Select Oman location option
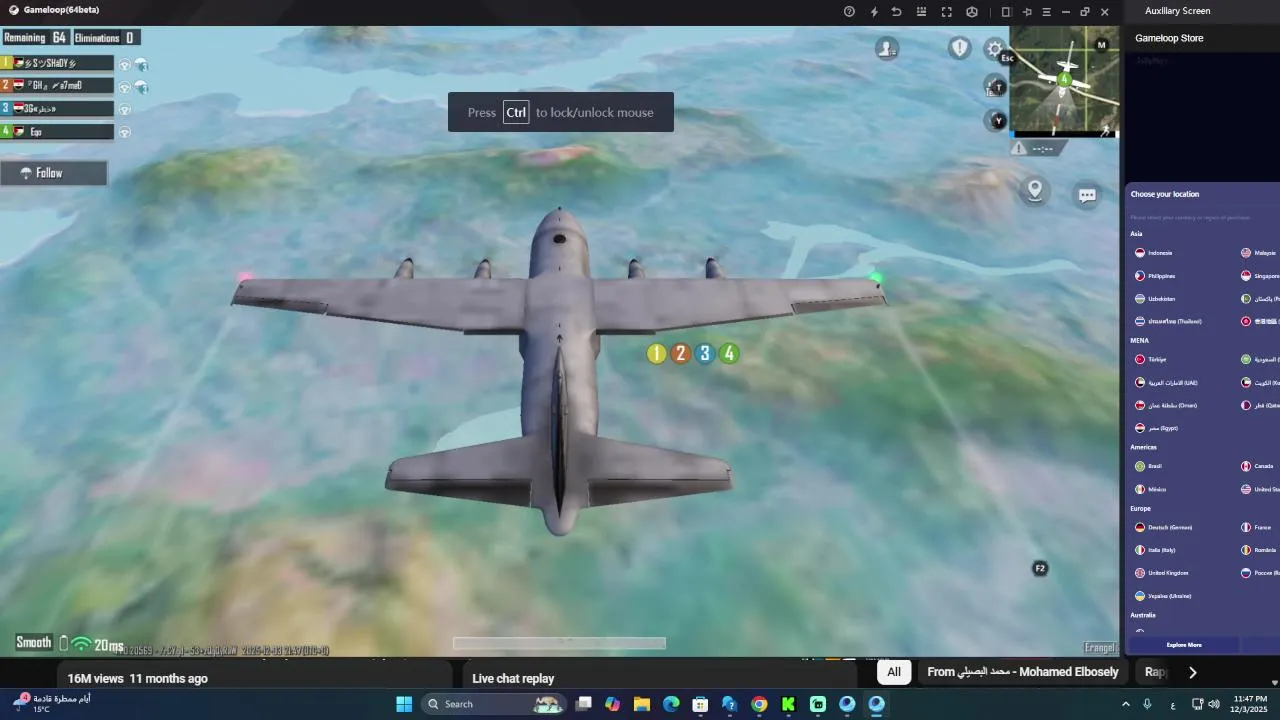This screenshot has height=720, width=1280. [1166, 405]
